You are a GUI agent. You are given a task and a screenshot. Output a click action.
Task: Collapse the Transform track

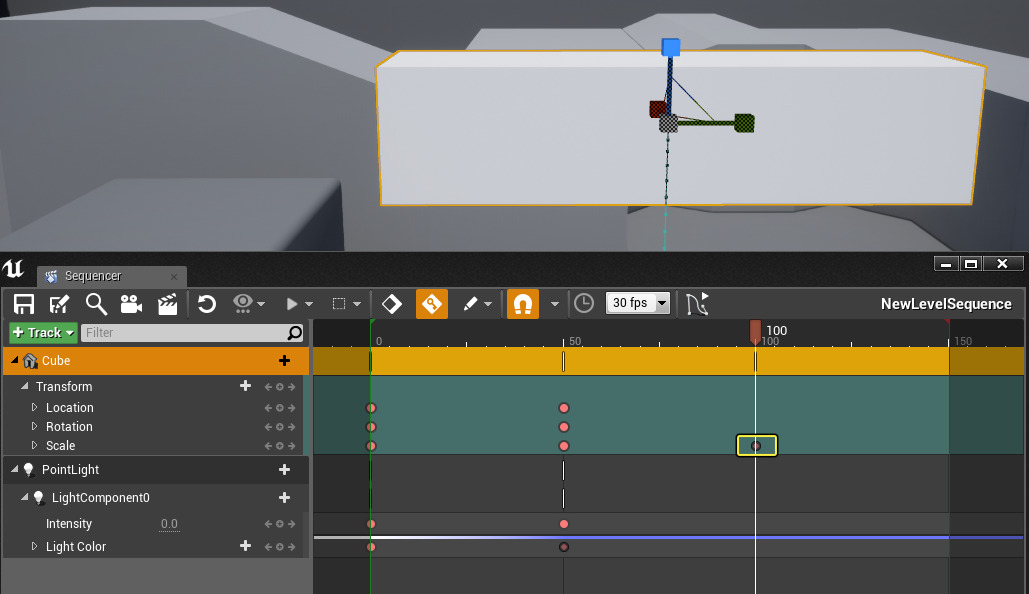click(x=26, y=386)
